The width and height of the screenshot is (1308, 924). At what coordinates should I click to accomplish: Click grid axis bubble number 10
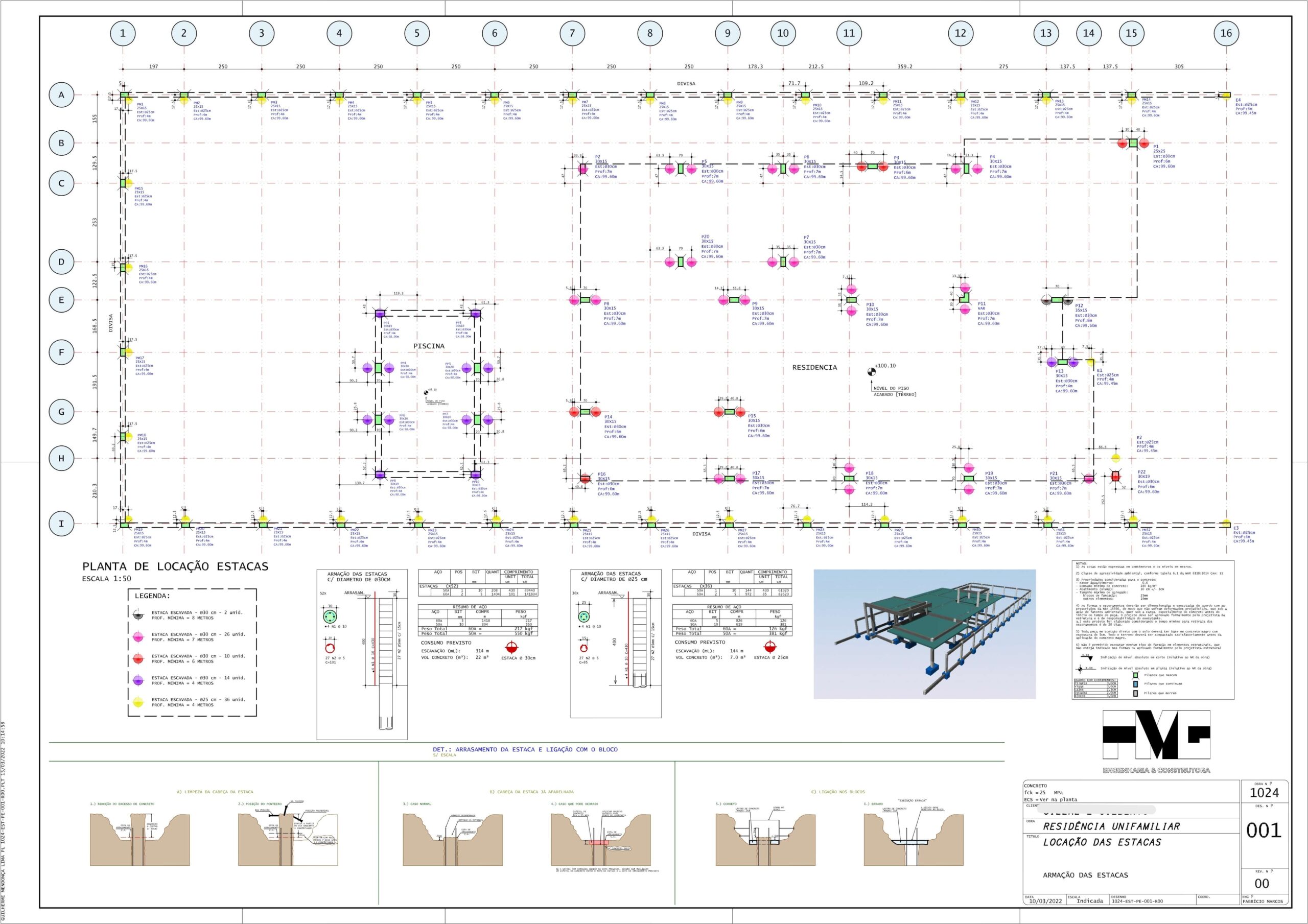(783, 33)
